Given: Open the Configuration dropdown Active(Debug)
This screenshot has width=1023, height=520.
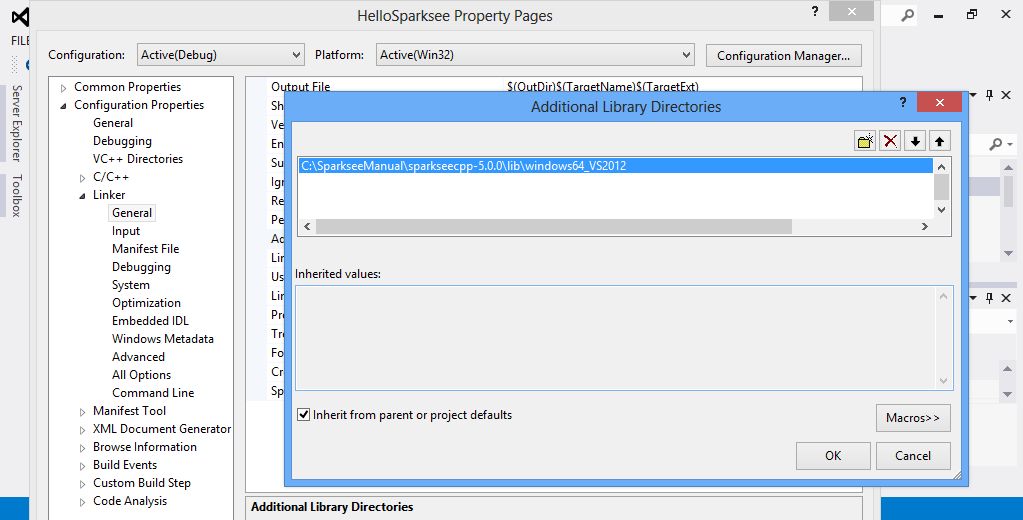Looking at the screenshot, I should click(221, 55).
